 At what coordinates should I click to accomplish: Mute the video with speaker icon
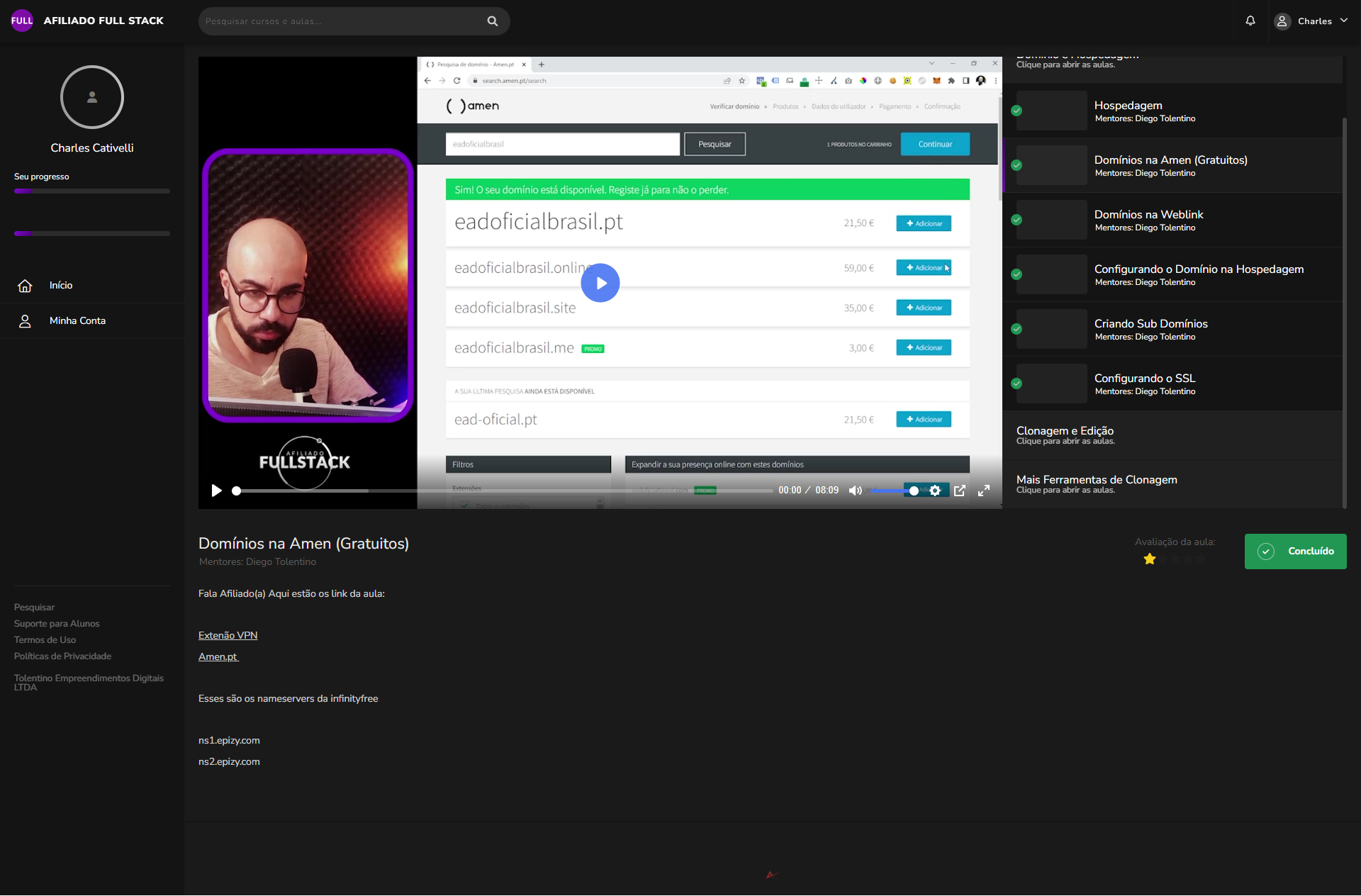coord(855,491)
